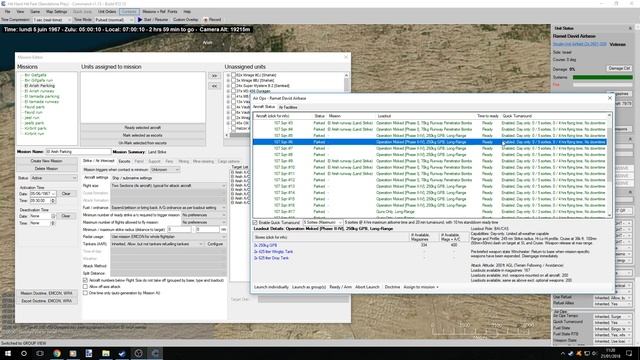Click the add units '>>' arrow button
Screen dimensions: 640x360
coord(214,76)
